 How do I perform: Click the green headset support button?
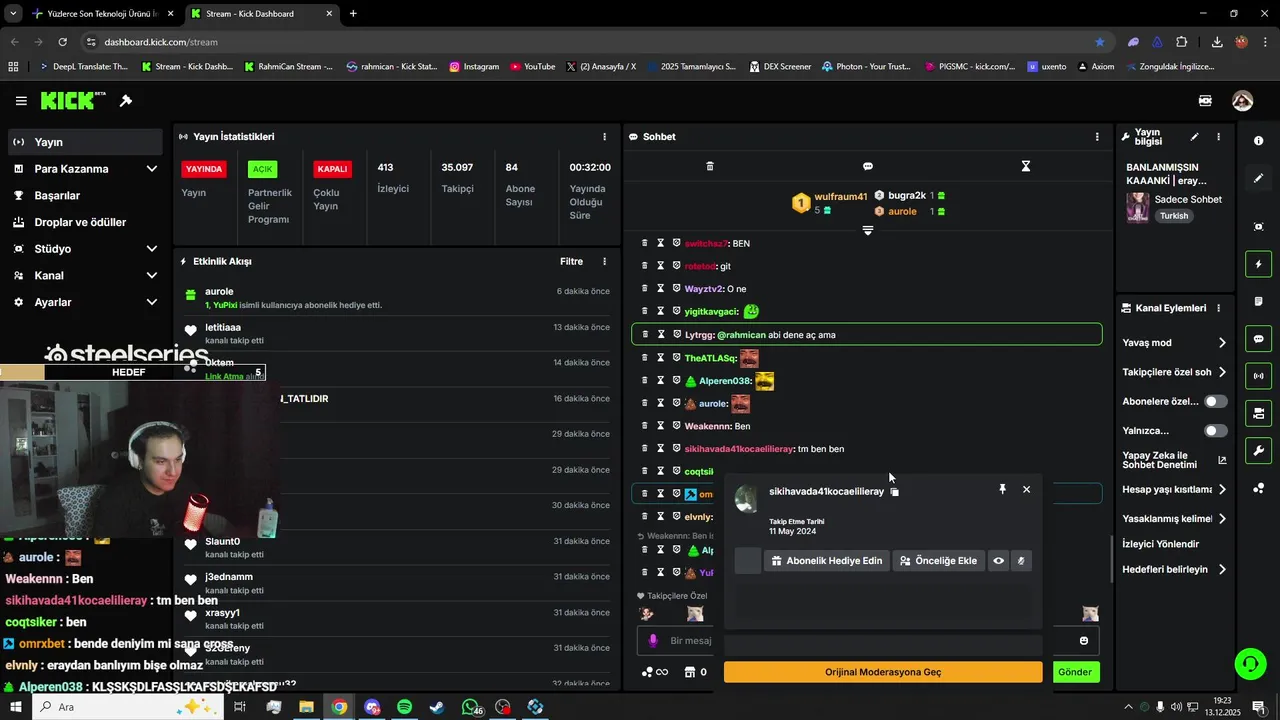click(x=1249, y=663)
